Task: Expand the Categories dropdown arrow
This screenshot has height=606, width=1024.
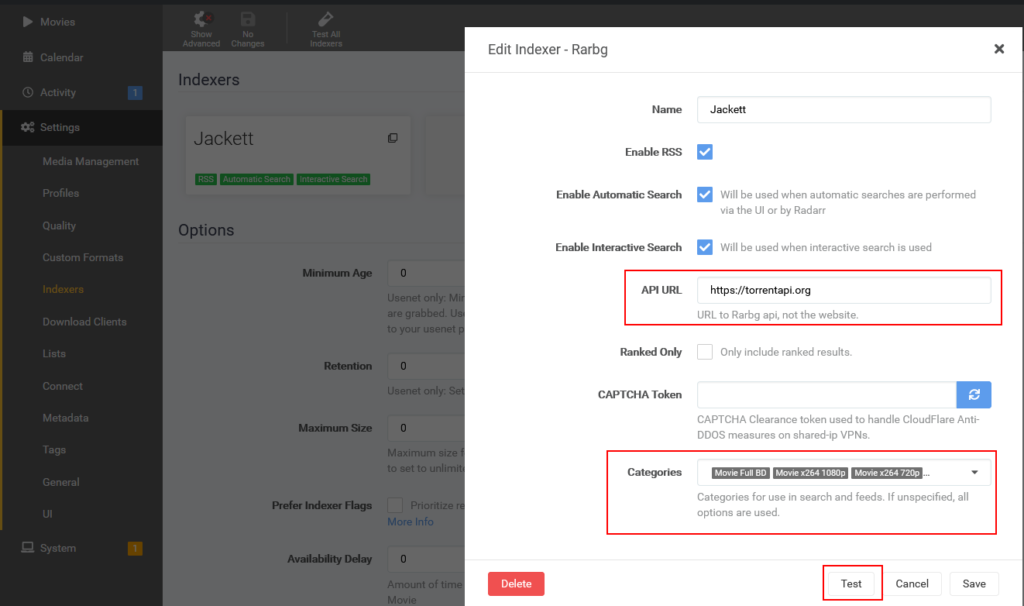Action: [974, 472]
